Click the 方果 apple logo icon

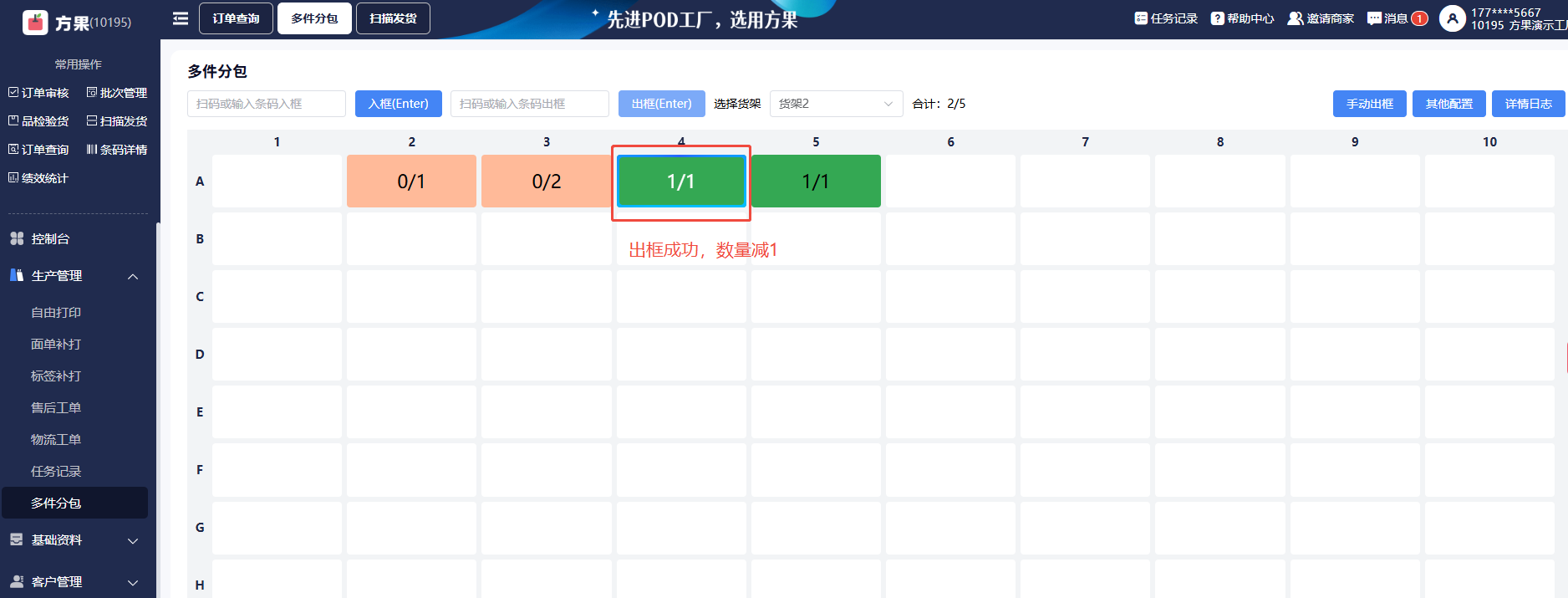(x=35, y=22)
